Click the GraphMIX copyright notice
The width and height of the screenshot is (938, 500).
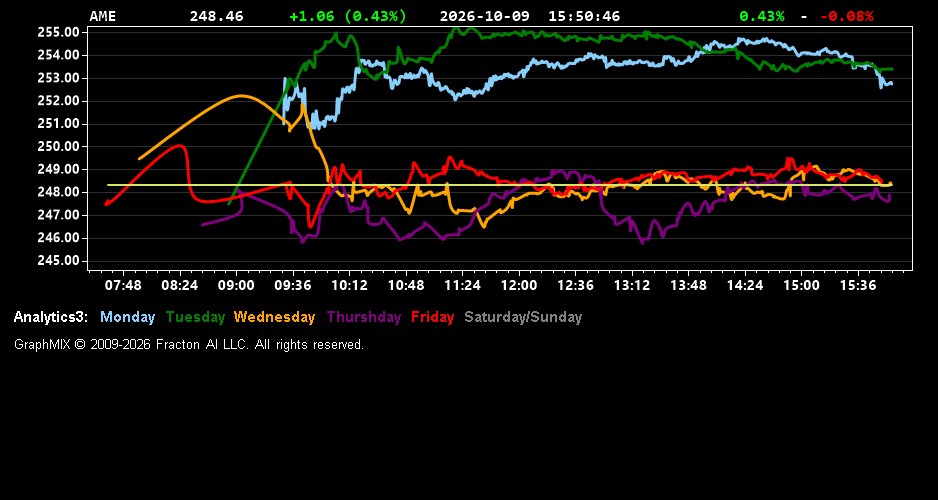[189, 344]
